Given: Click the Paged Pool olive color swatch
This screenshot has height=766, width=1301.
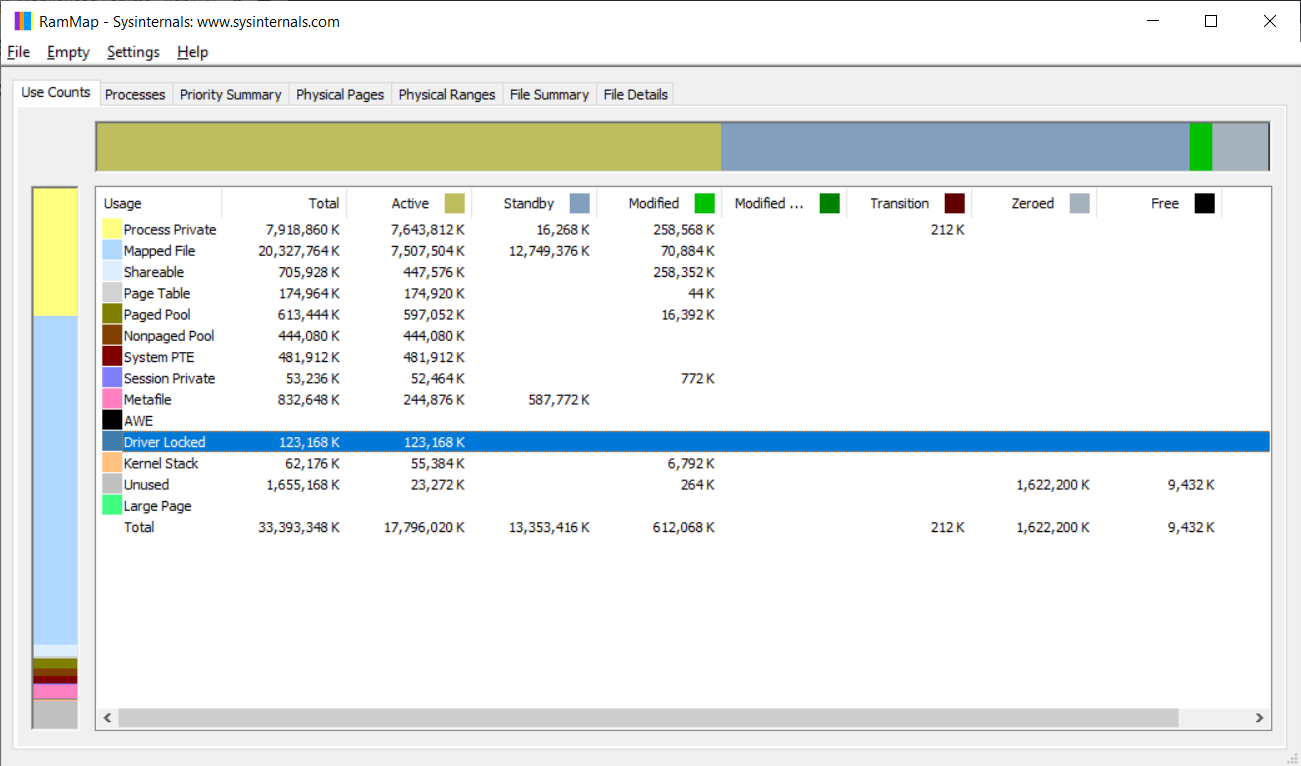Looking at the screenshot, I should [112, 314].
